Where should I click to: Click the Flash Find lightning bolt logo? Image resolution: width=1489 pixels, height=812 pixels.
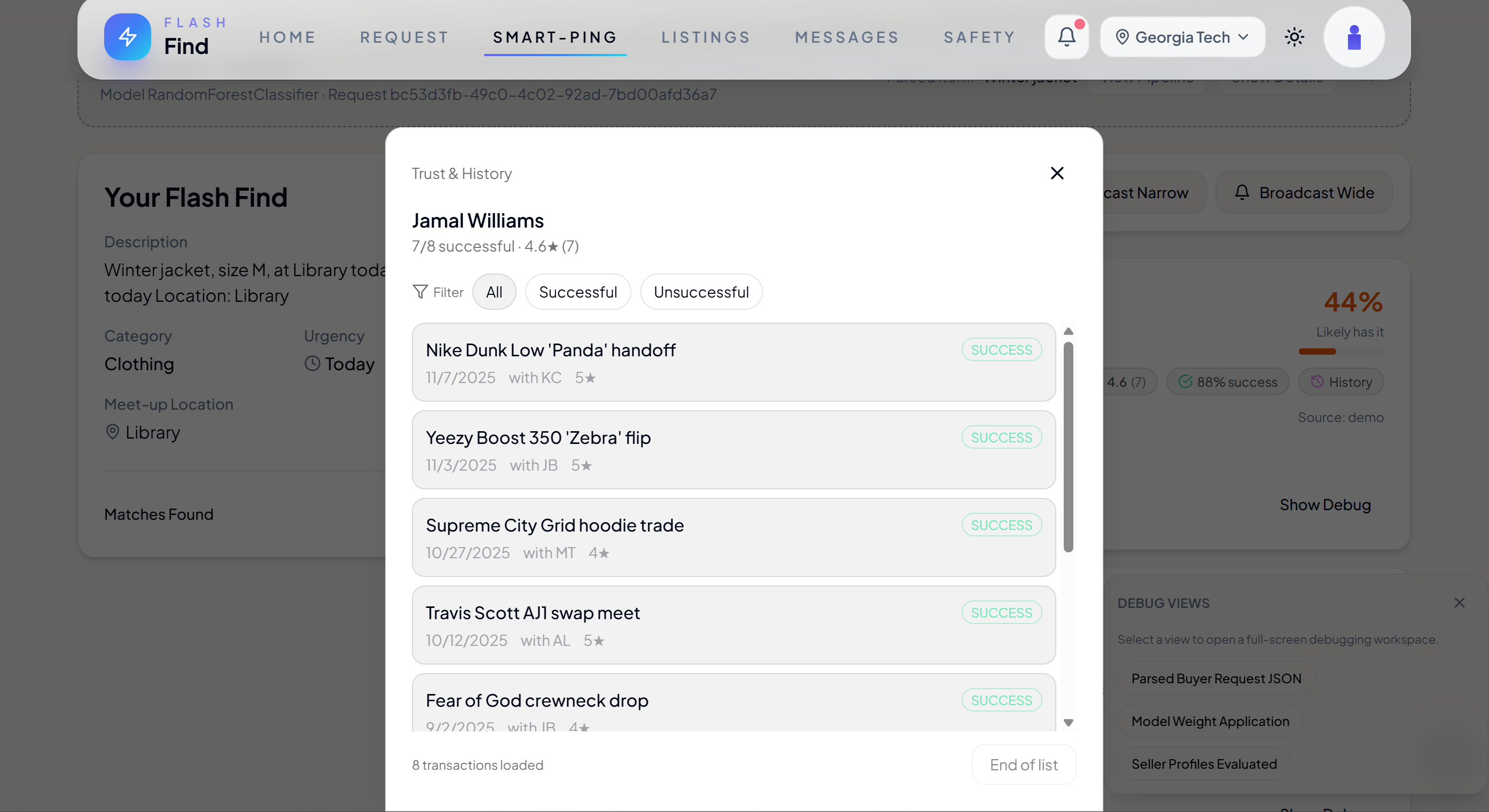127,37
